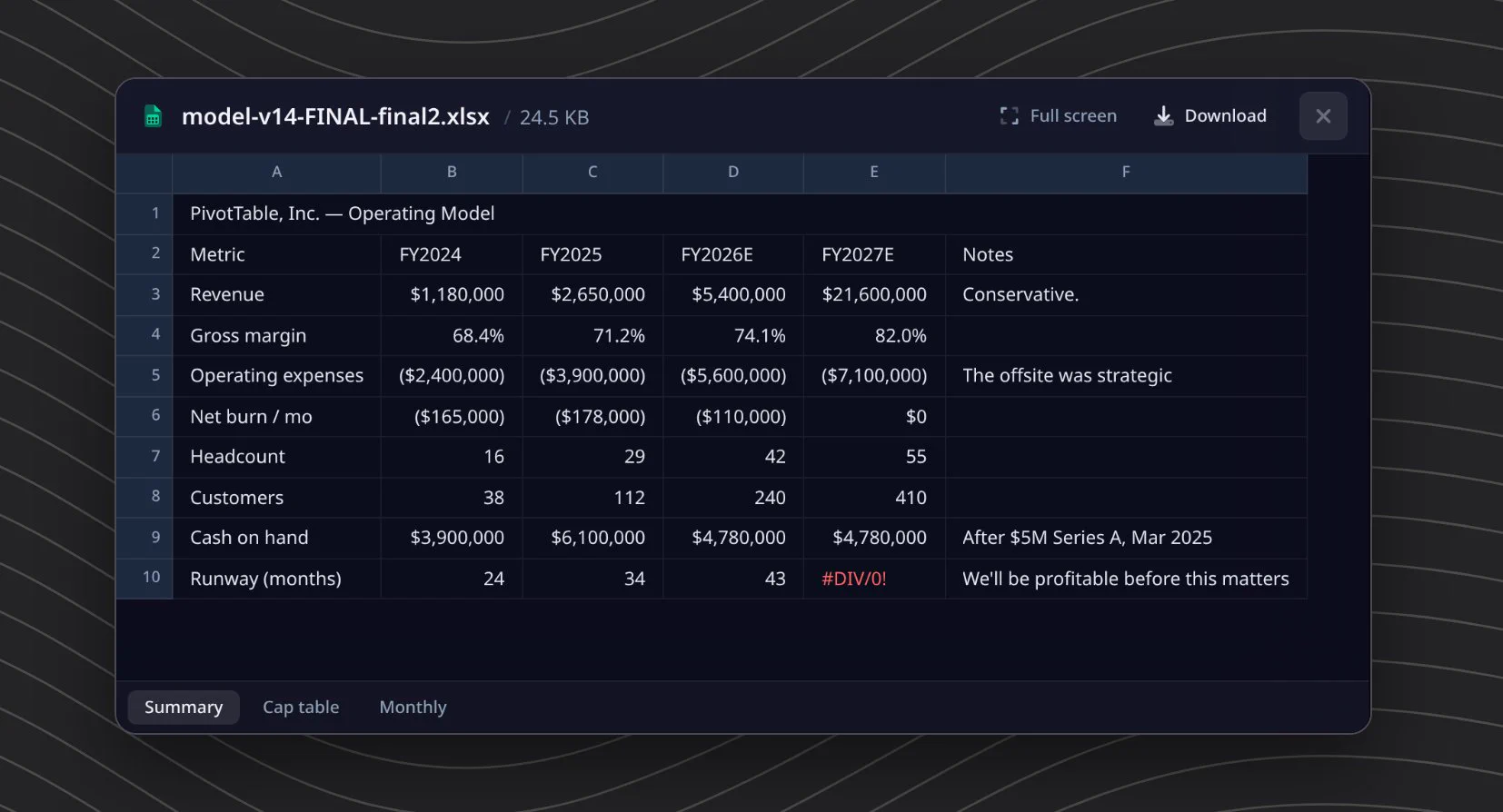Screen dimensions: 1503x812
Task: Select 'After $5M Series A, Mar 2025' note
Action: [x=1126, y=538]
